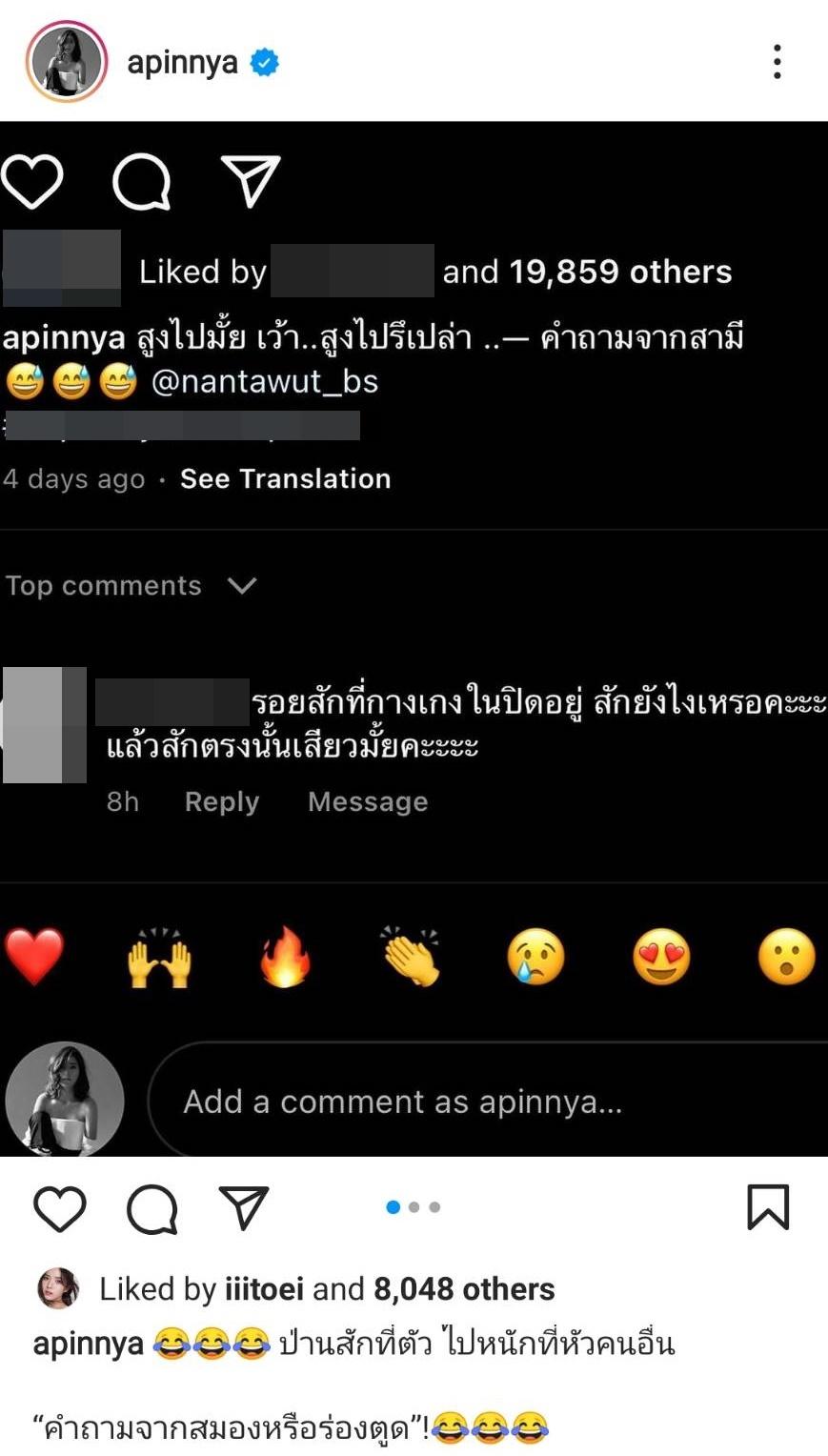828x1456 pixels.
Task: Click Message under the comment
Action: pos(368,801)
